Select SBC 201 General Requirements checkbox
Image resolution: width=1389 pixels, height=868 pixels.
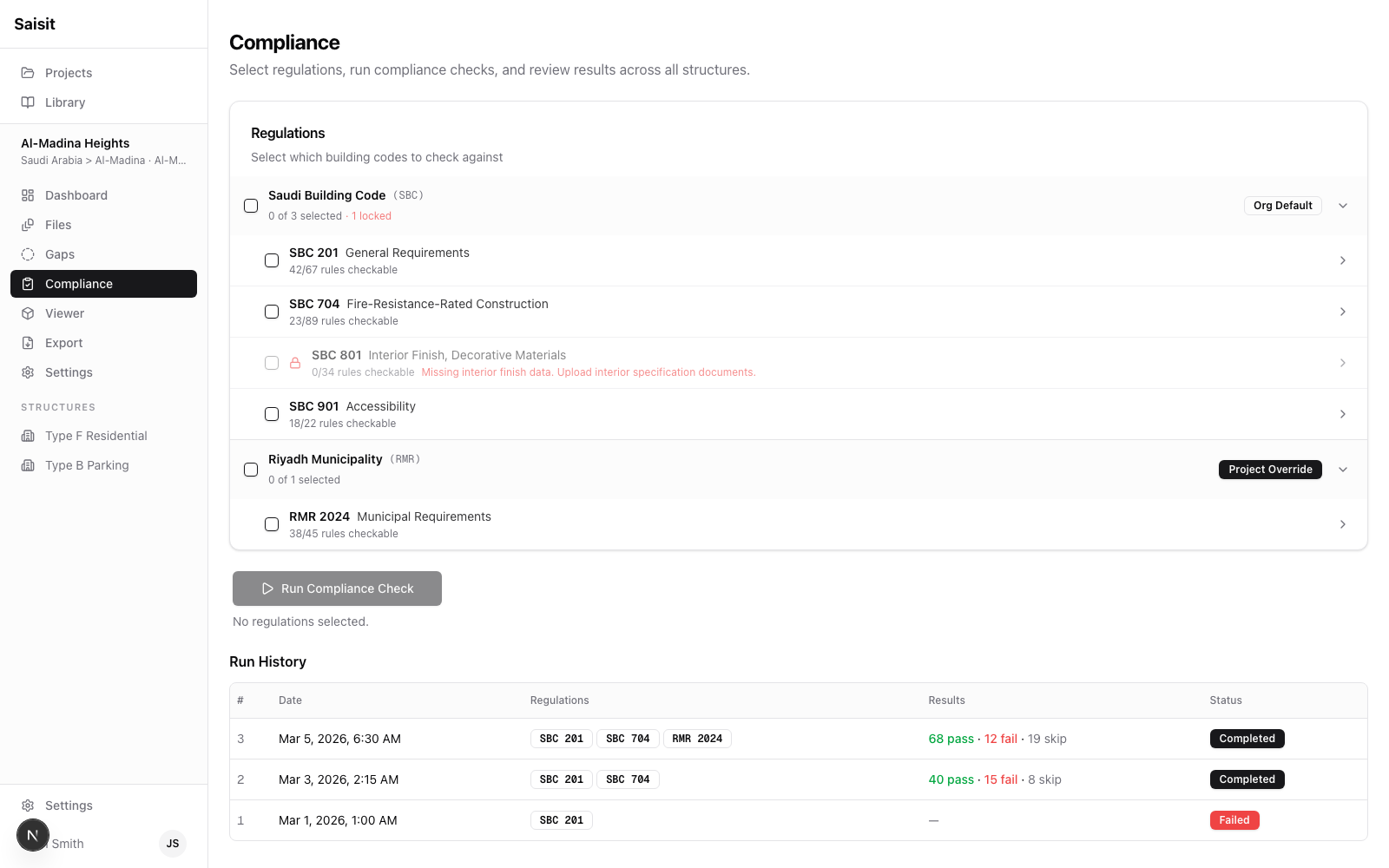(272, 260)
